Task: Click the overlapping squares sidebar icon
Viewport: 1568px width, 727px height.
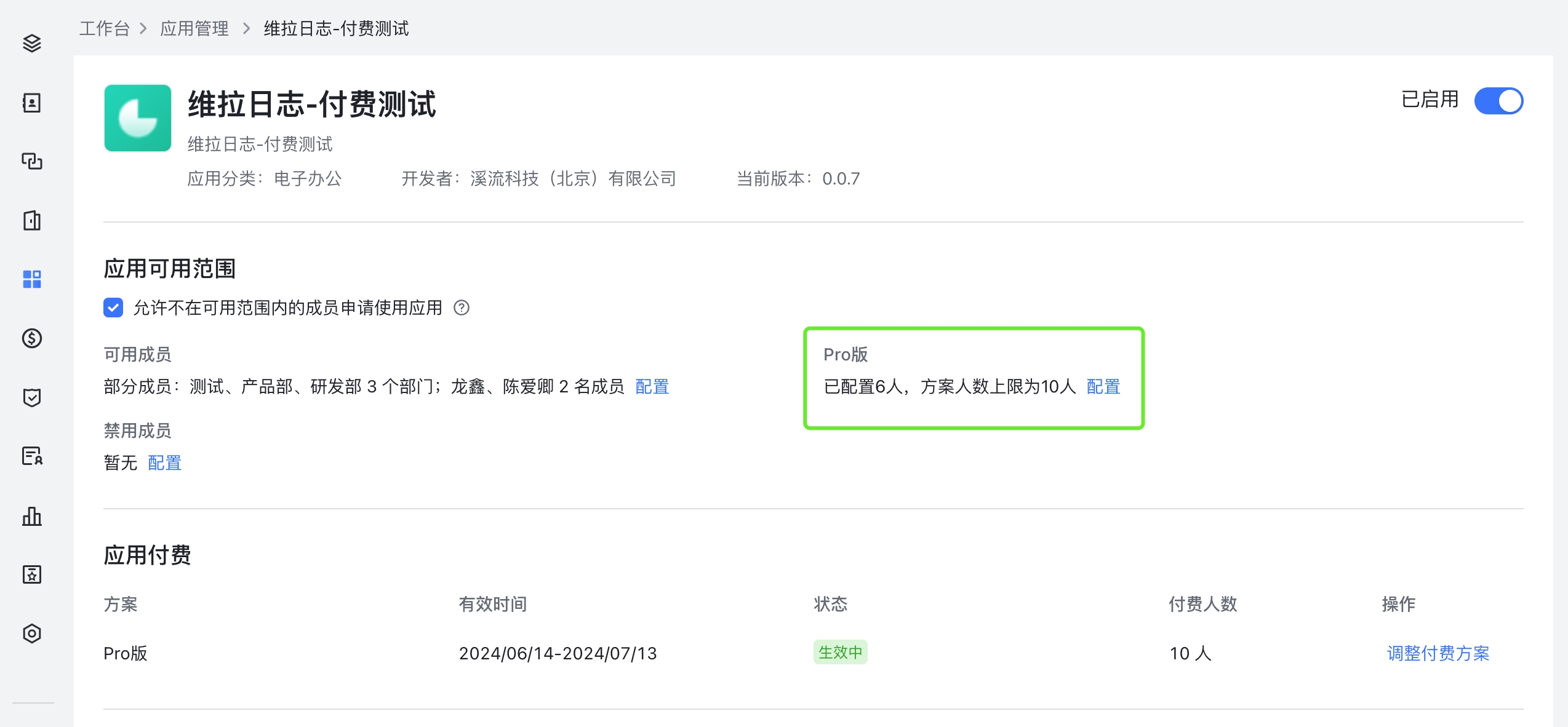Action: click(32, 161)
